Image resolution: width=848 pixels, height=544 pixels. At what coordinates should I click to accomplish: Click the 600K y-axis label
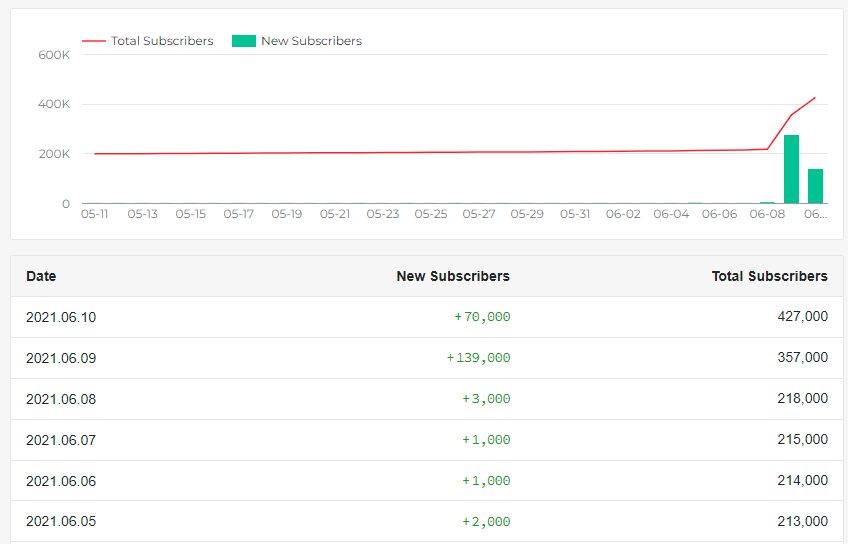[x=54, y=55]
